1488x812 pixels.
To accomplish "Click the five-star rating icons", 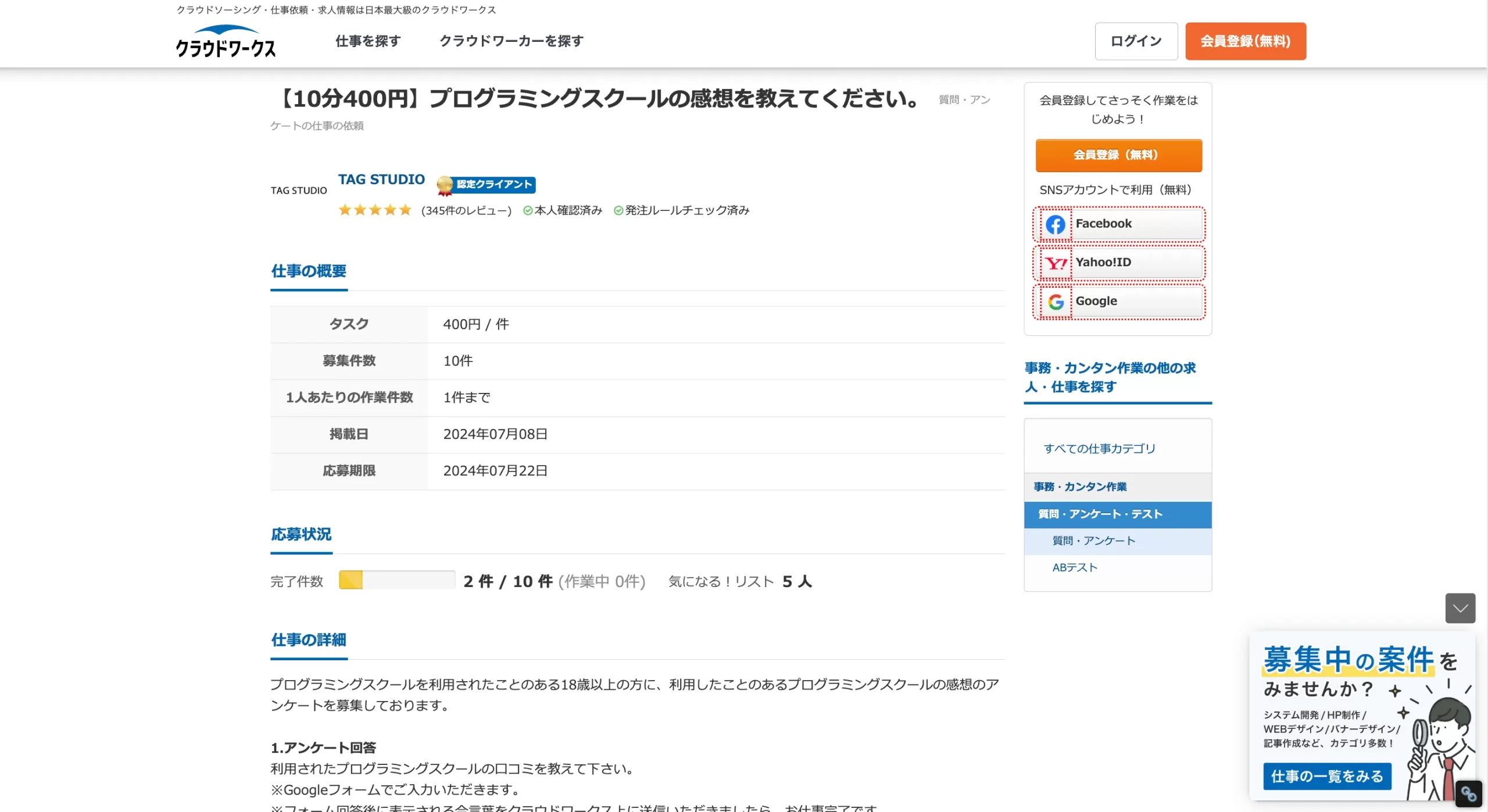I will click(x=375, y=210).
